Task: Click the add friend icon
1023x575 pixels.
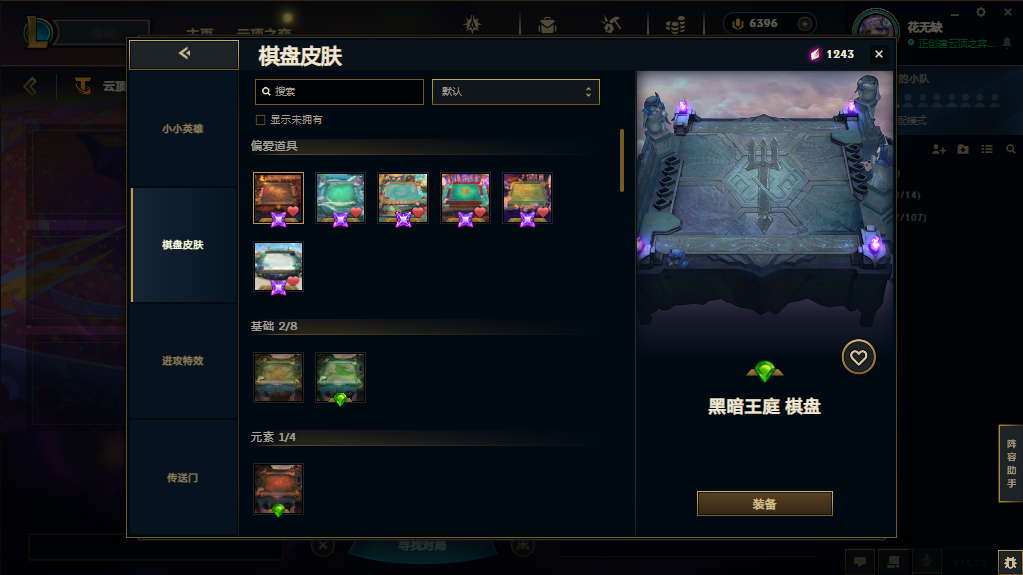Action: point(939,149)
